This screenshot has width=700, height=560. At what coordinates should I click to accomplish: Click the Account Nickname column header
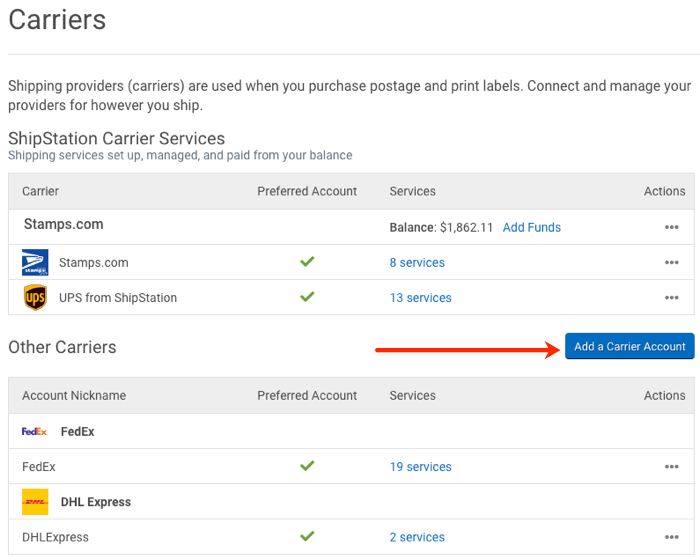74,396
